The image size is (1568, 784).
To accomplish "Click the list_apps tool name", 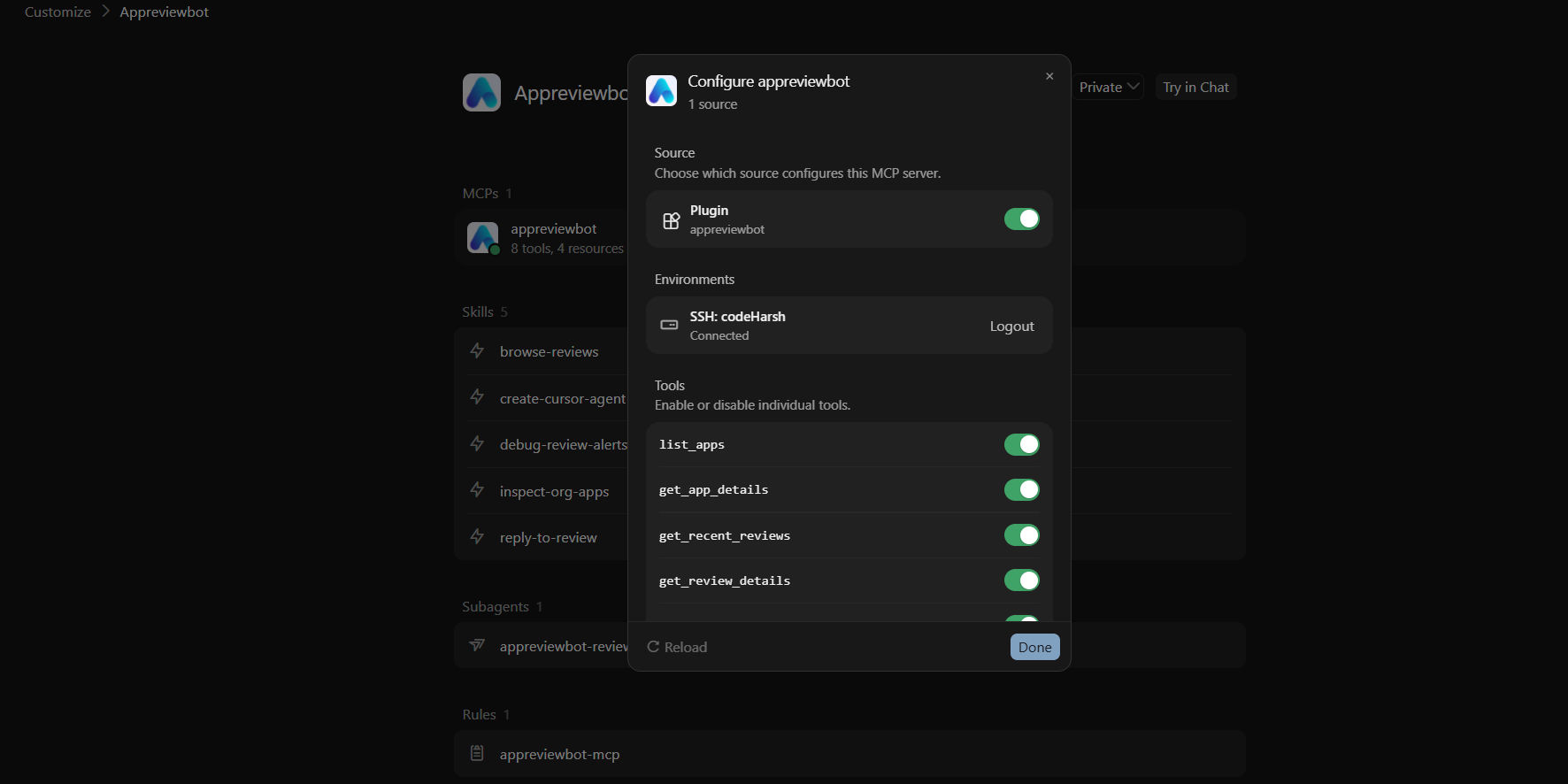I will (x=692, y=444).
